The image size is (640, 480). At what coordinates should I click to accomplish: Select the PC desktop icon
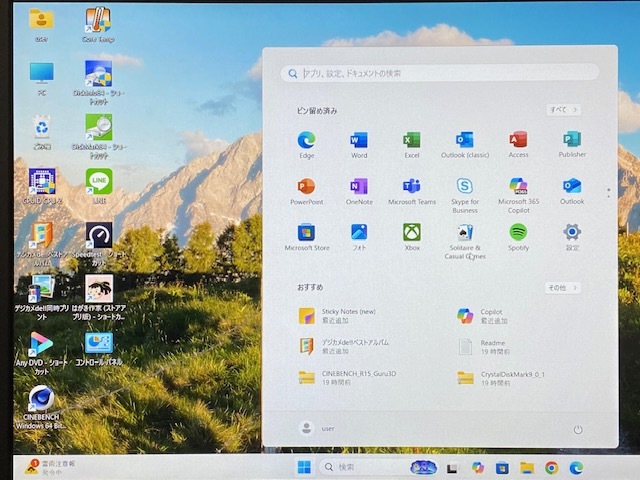[x=42, y=78]
